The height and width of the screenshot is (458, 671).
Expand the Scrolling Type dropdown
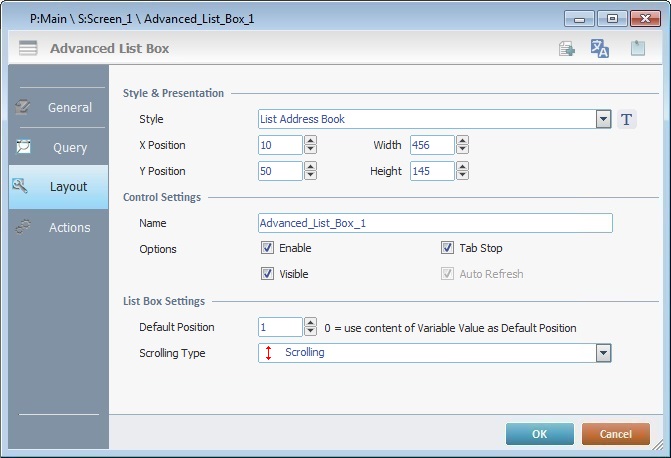[602, 353]
